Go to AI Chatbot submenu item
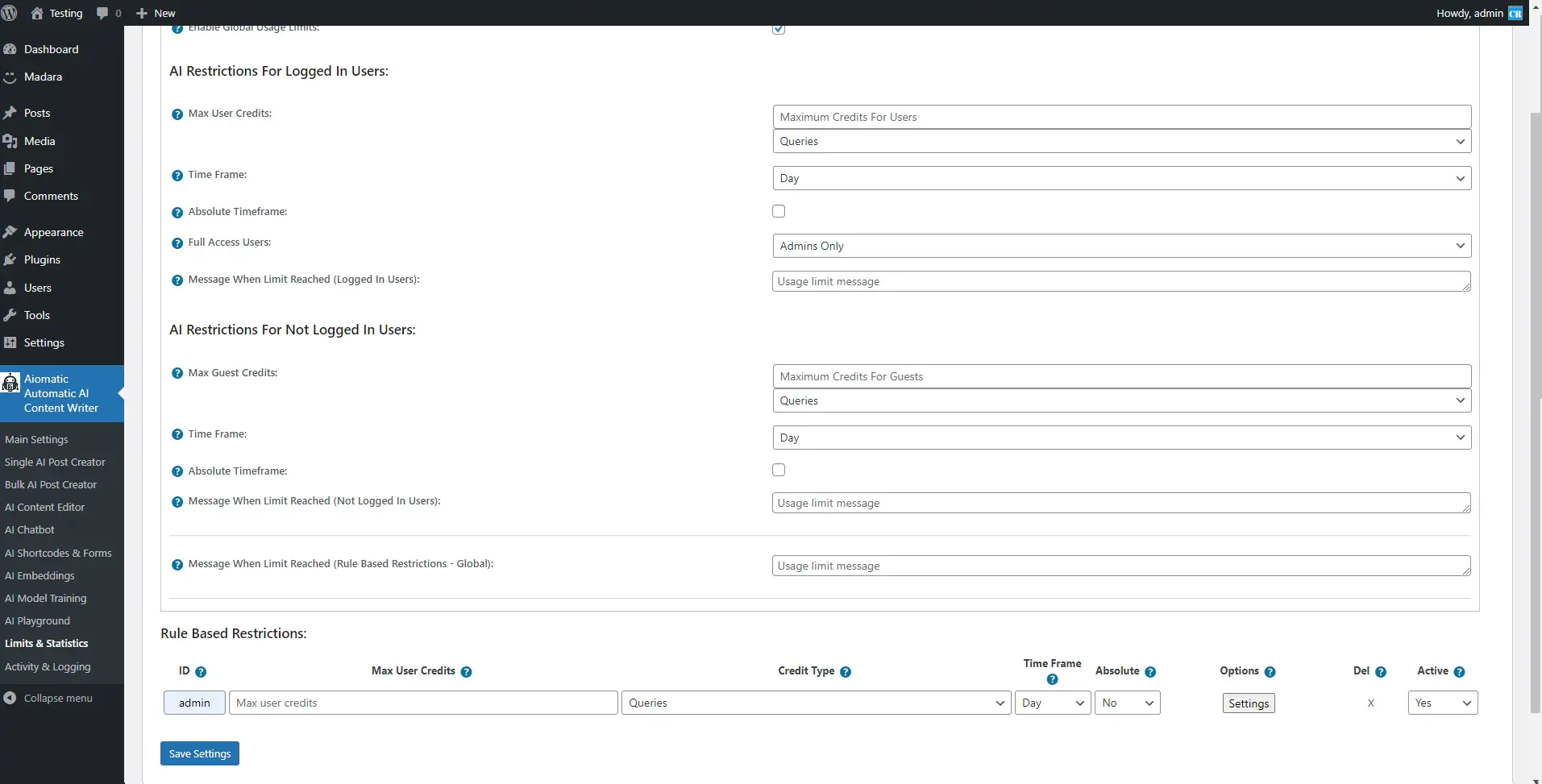Image resolution: width=1542 pixels, height=784 pixels. [x=30, y=529]
